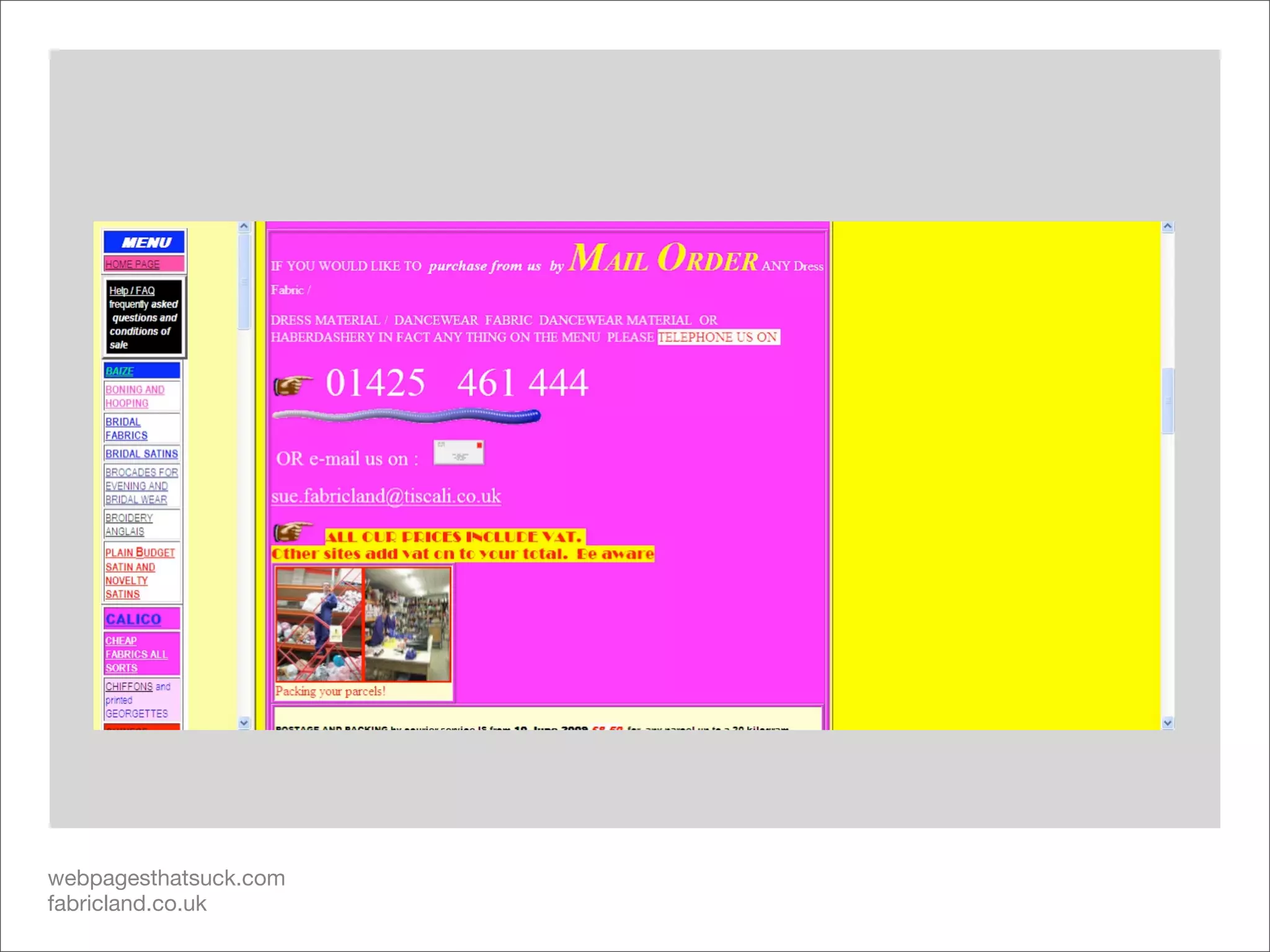
Task: Click main page scroll up arrow
Action: [1168, 227]
